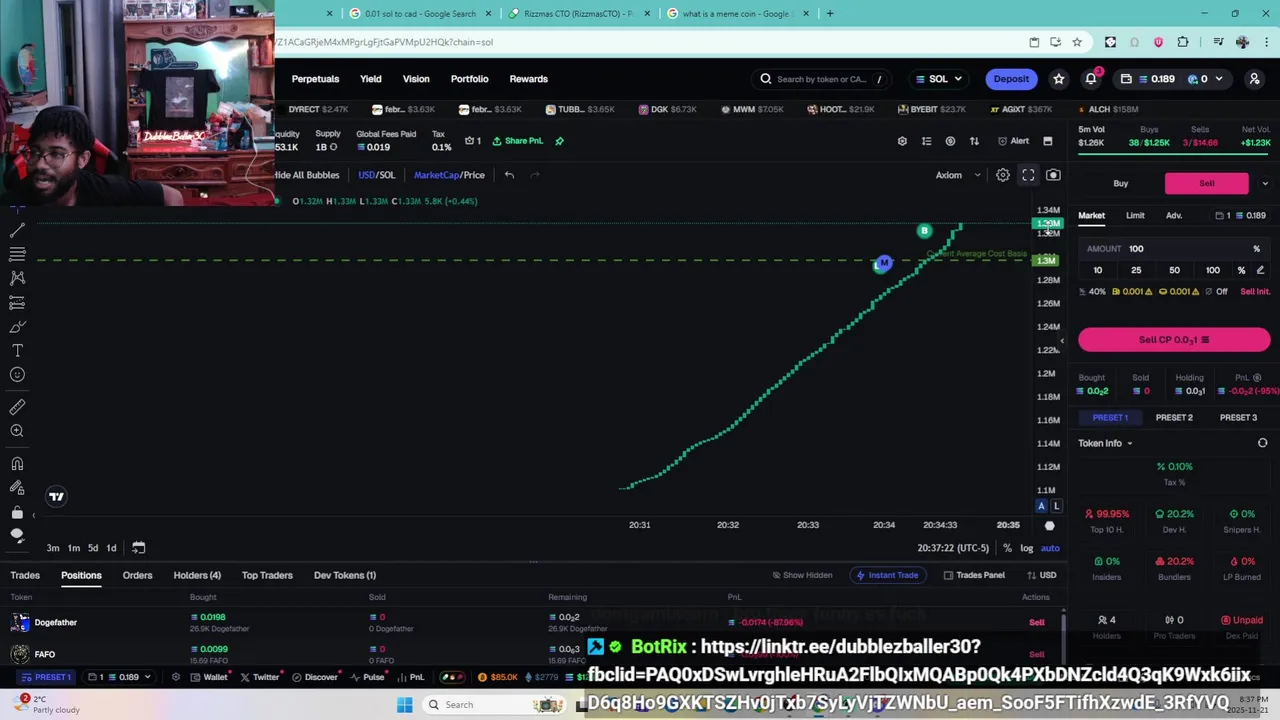Viewport: 1280px width, 720px height.
Task: Select the magnet mode tool
Action: coord(17,464)
